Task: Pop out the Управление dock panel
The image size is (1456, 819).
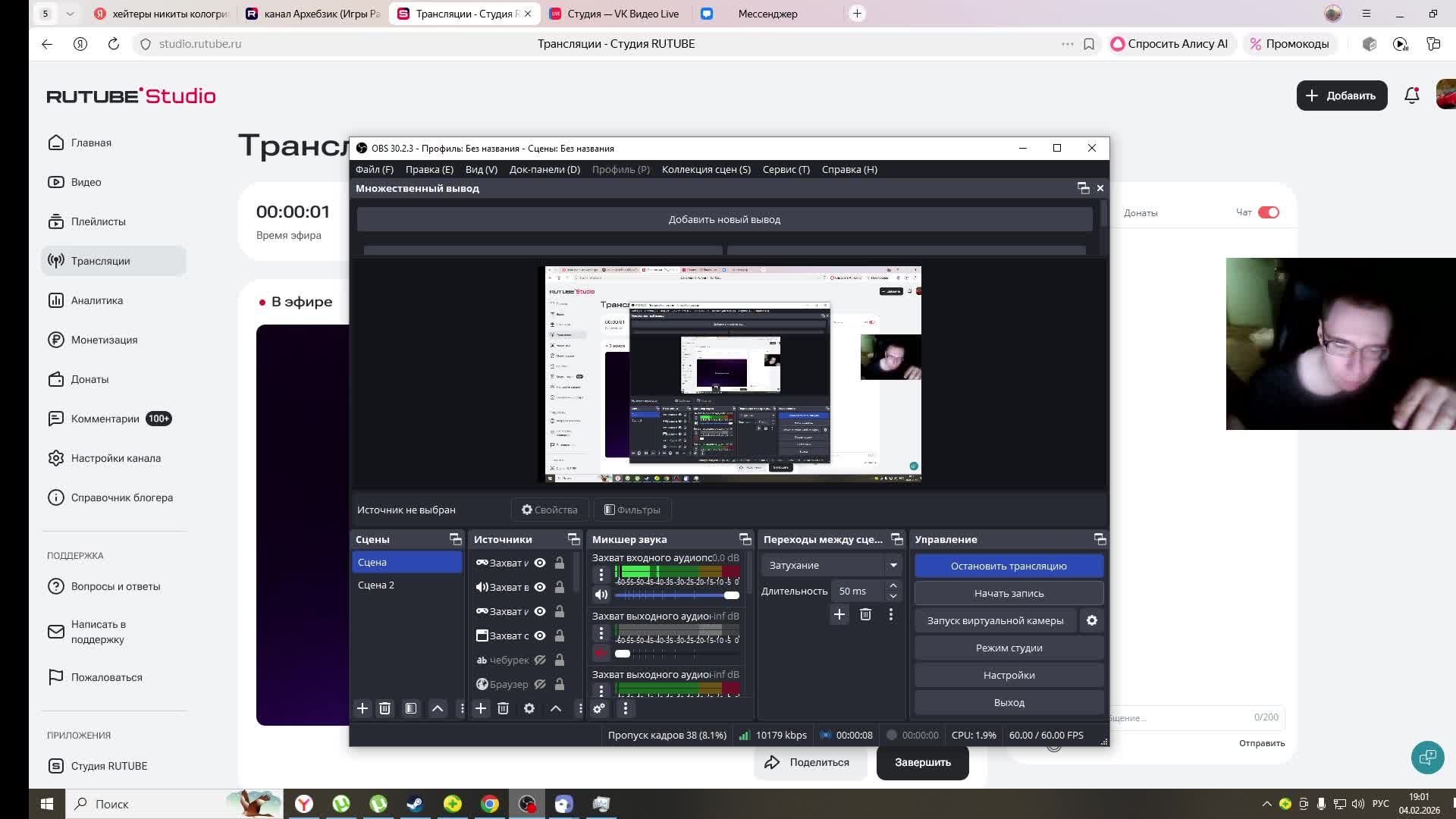Action: [x=1100, y=539]
